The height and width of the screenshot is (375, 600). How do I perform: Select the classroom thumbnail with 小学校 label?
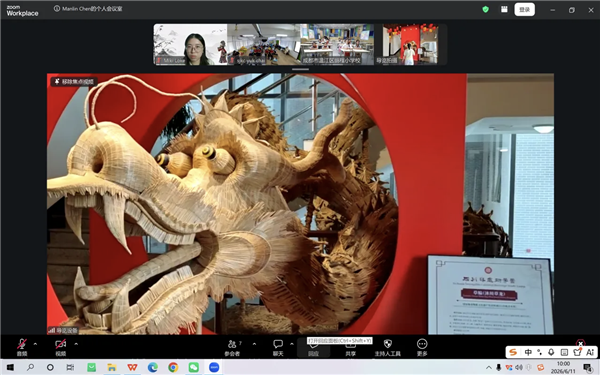337,44
